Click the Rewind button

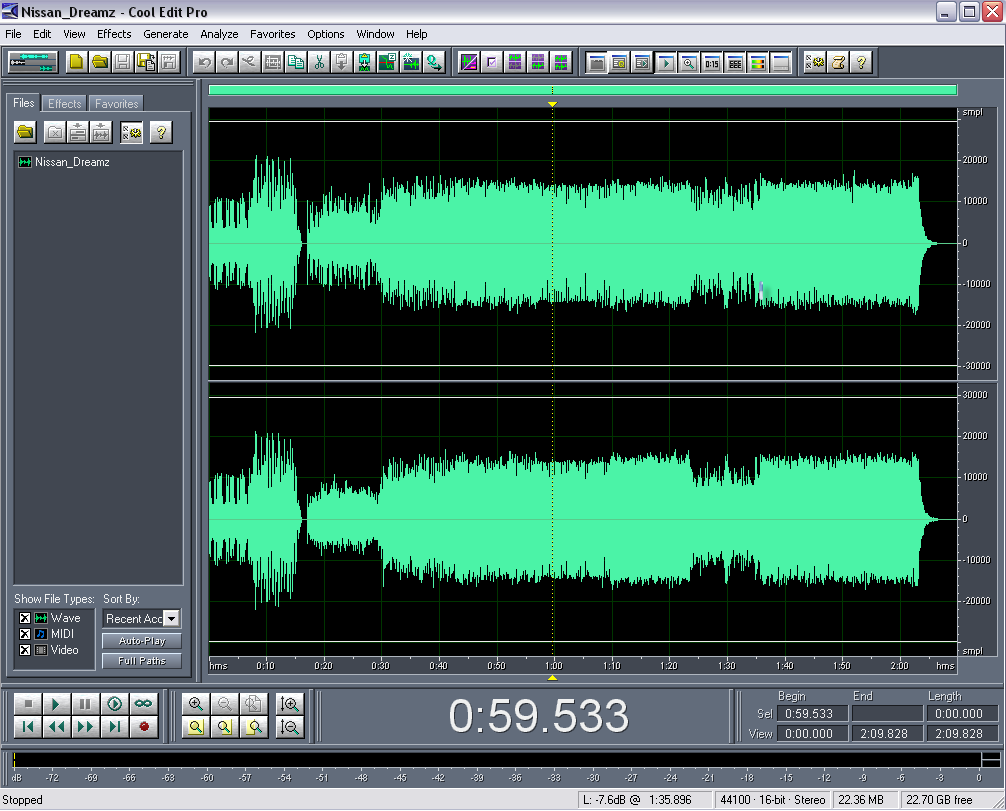coord(56,727)
